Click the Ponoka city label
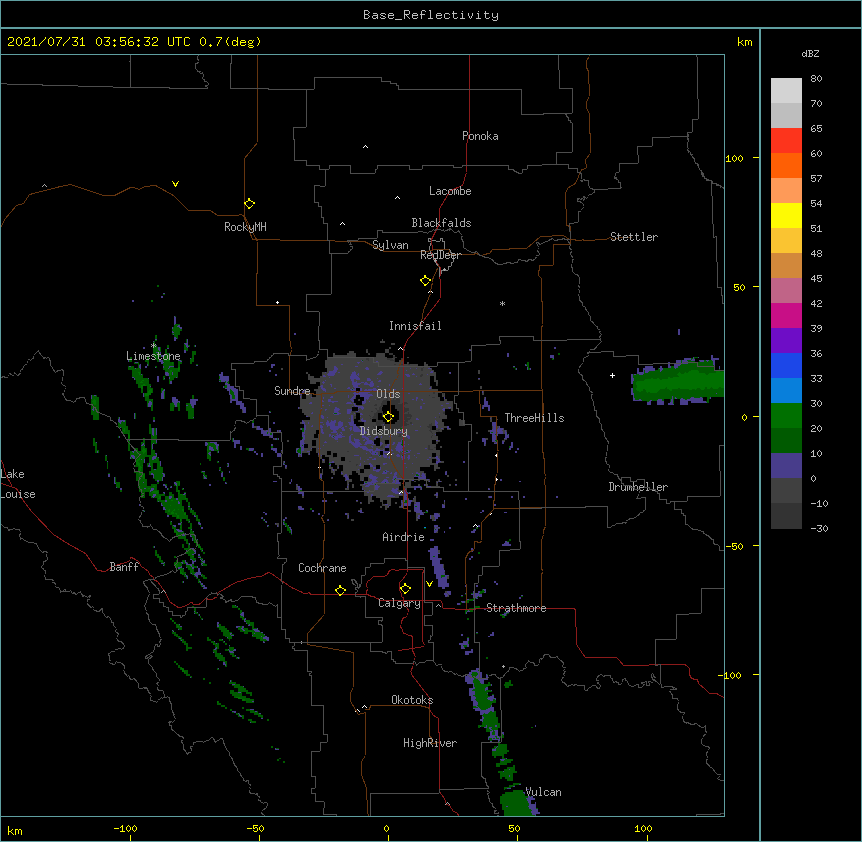The image size is (862, 842). (x=480, y=136)
